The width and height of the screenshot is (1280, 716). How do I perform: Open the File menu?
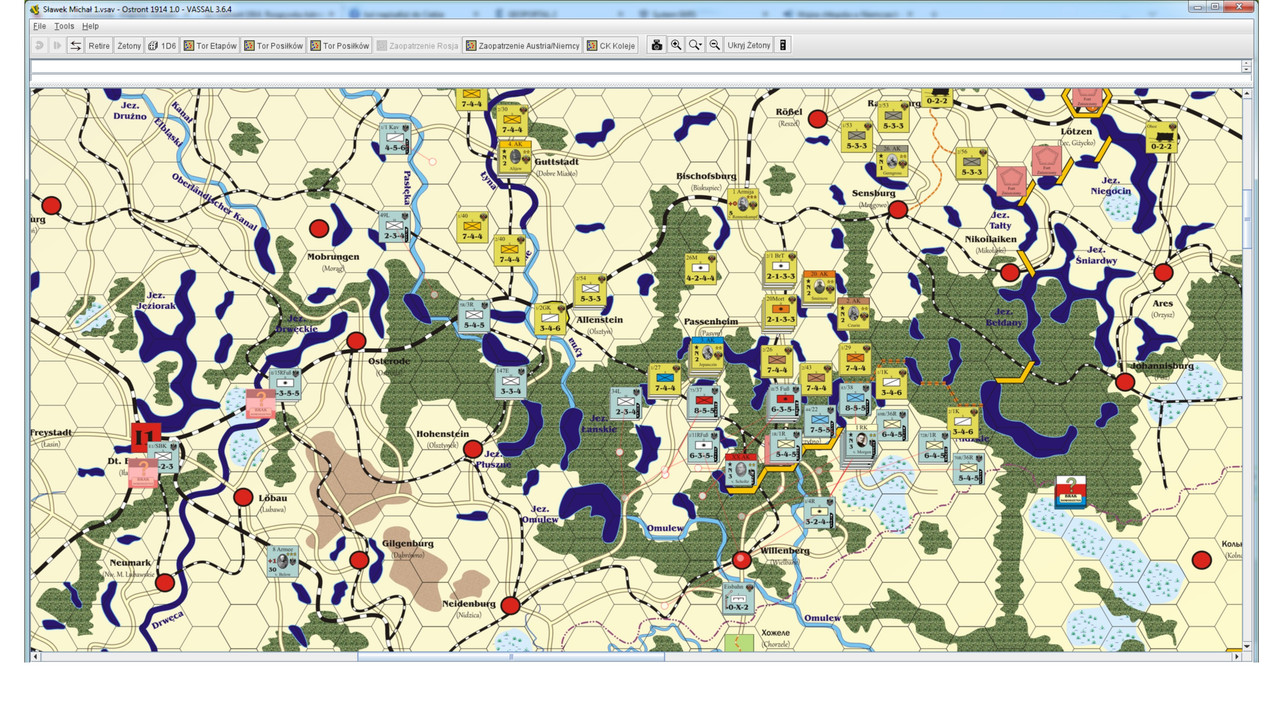[x=40, y=26]
